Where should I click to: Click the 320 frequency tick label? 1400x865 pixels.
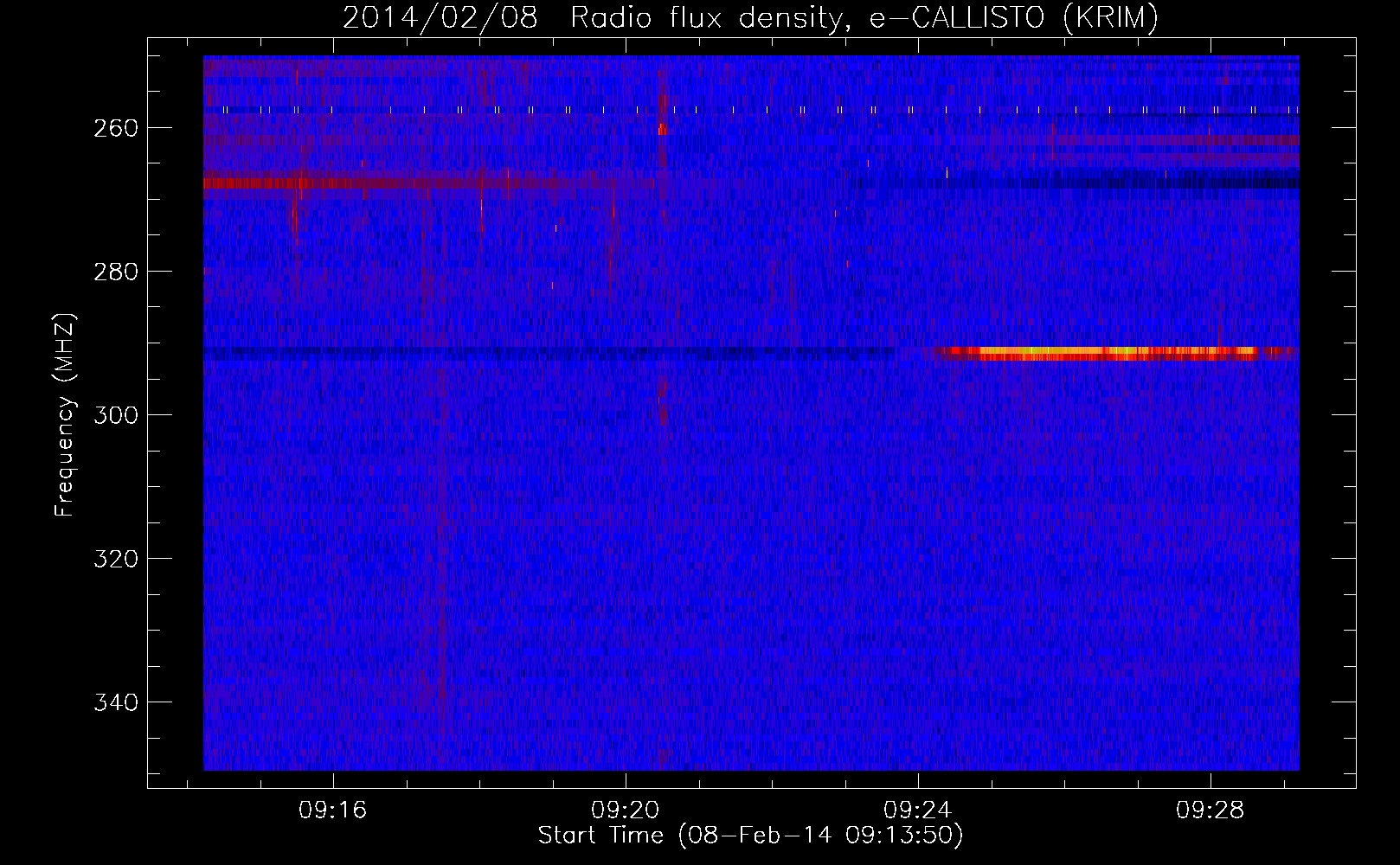pos(115,559)
